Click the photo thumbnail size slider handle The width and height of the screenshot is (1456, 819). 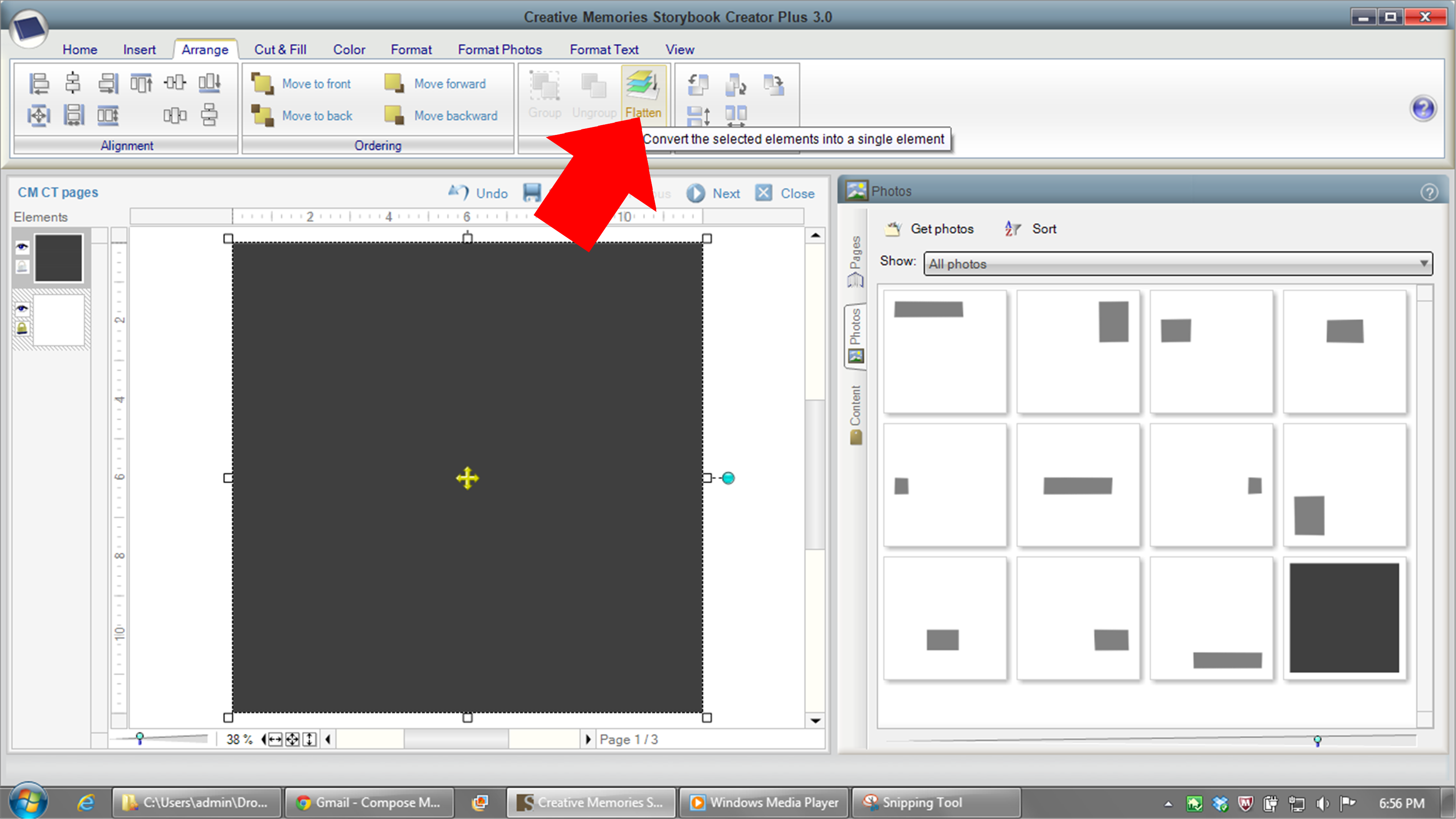coord(1317,741)
